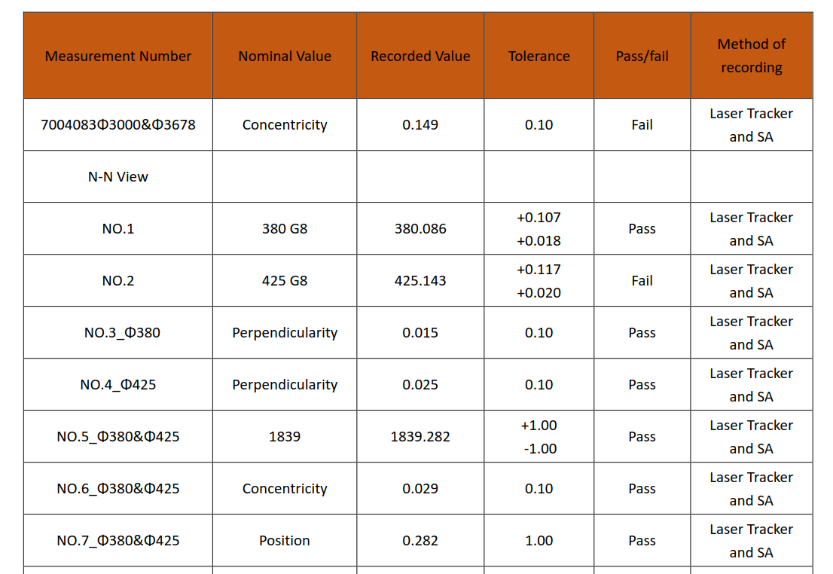This screenshot has width=833, height=574.
Task: Click the 380.086 recorded value
Action: (x=420, y=229)
